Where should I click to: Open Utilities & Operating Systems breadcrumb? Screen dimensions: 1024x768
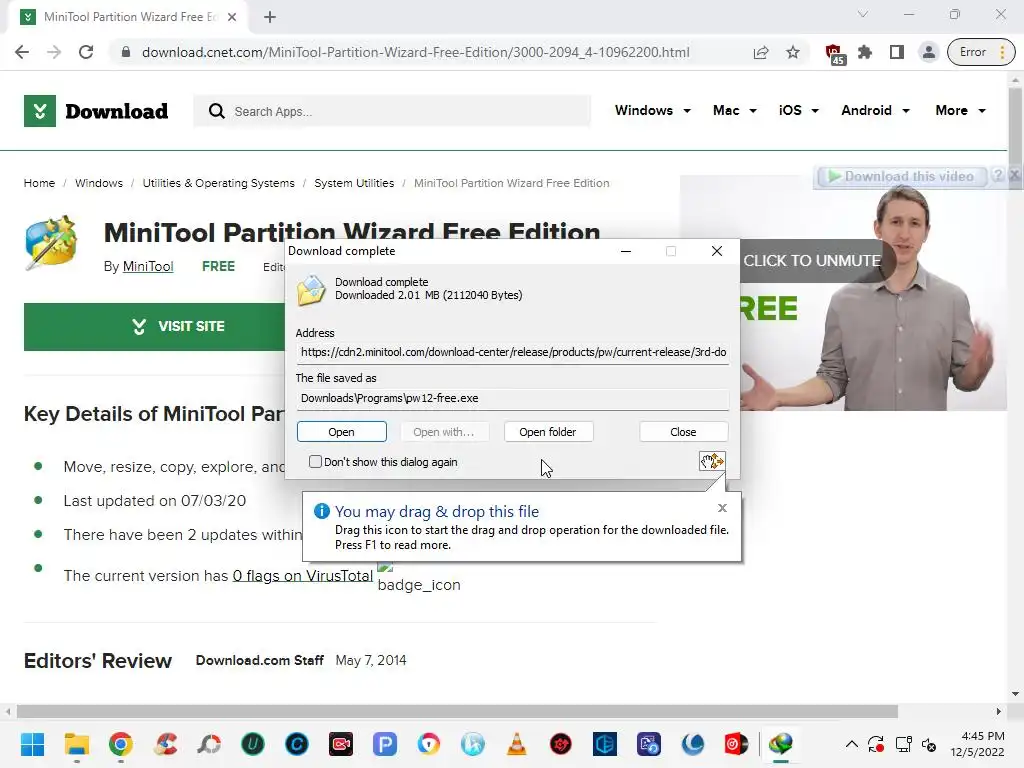tap(218, 183)
